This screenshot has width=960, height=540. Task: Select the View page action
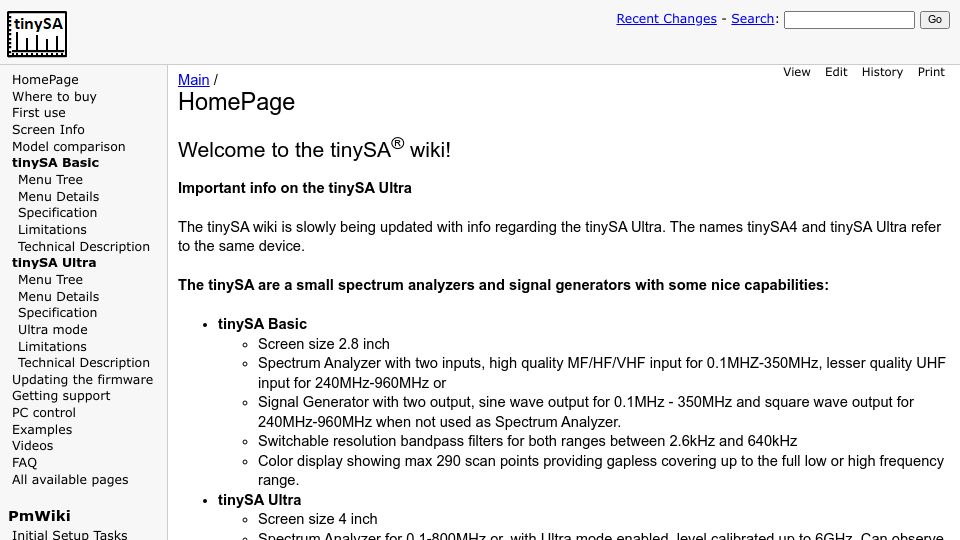pyautogui.click(x=797, y=72)
